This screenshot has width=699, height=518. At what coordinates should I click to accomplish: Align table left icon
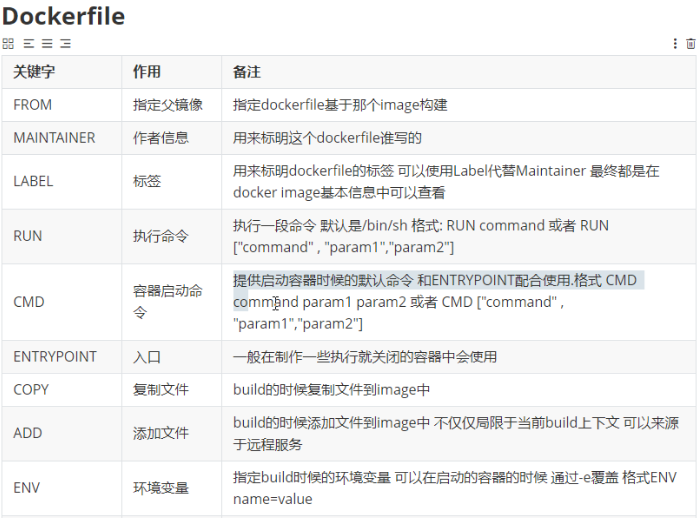click(29, 43)
